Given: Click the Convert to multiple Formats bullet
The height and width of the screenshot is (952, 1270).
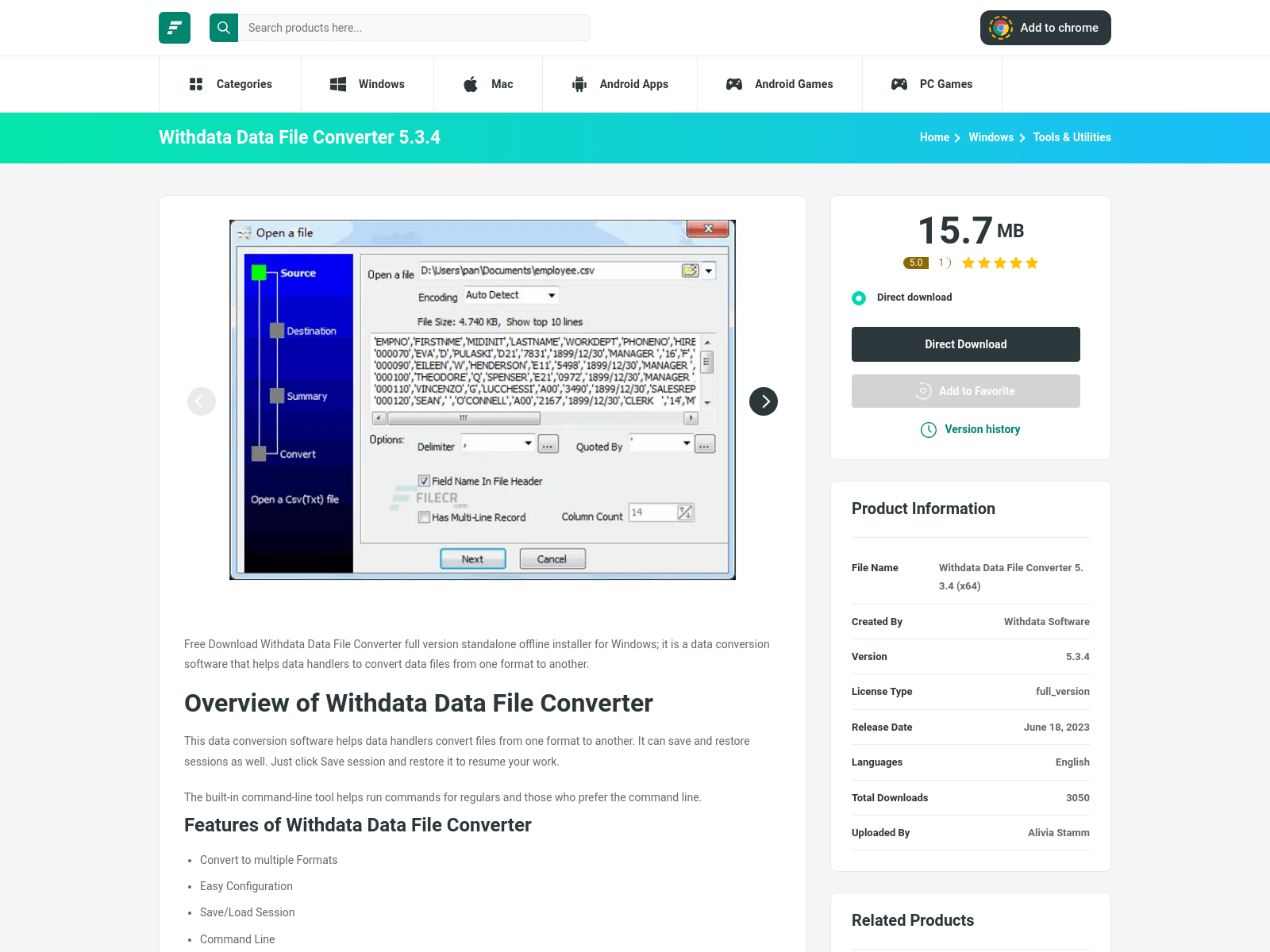Looking at the screenshot, I should pos(268,860).
